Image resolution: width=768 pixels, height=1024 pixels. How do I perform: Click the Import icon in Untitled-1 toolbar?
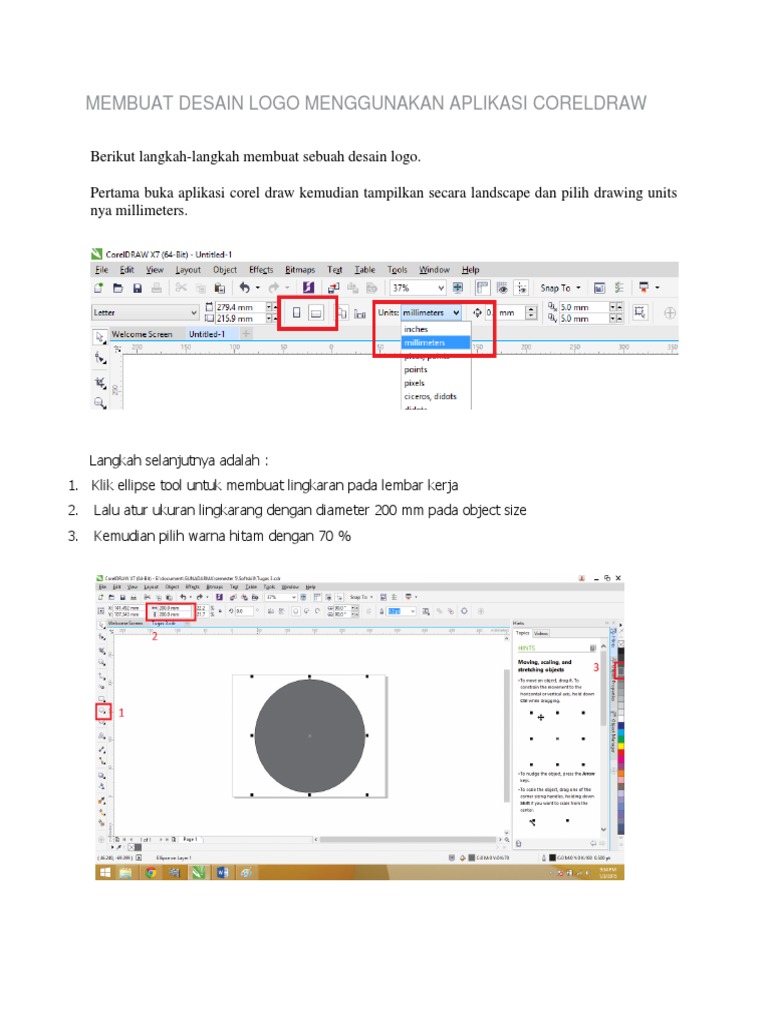point(334,288)
